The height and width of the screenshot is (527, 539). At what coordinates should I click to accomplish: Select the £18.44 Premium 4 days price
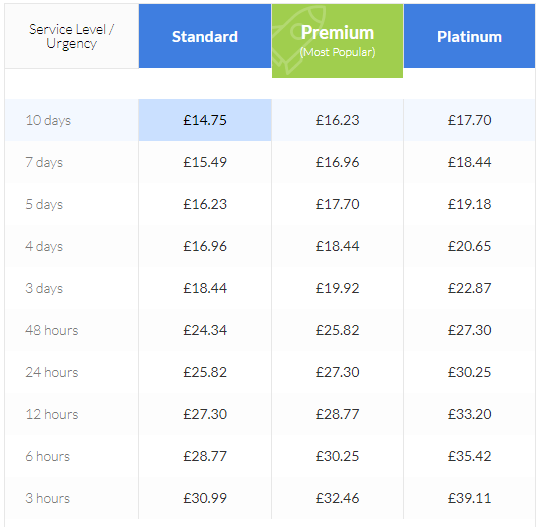click(337, 246)
